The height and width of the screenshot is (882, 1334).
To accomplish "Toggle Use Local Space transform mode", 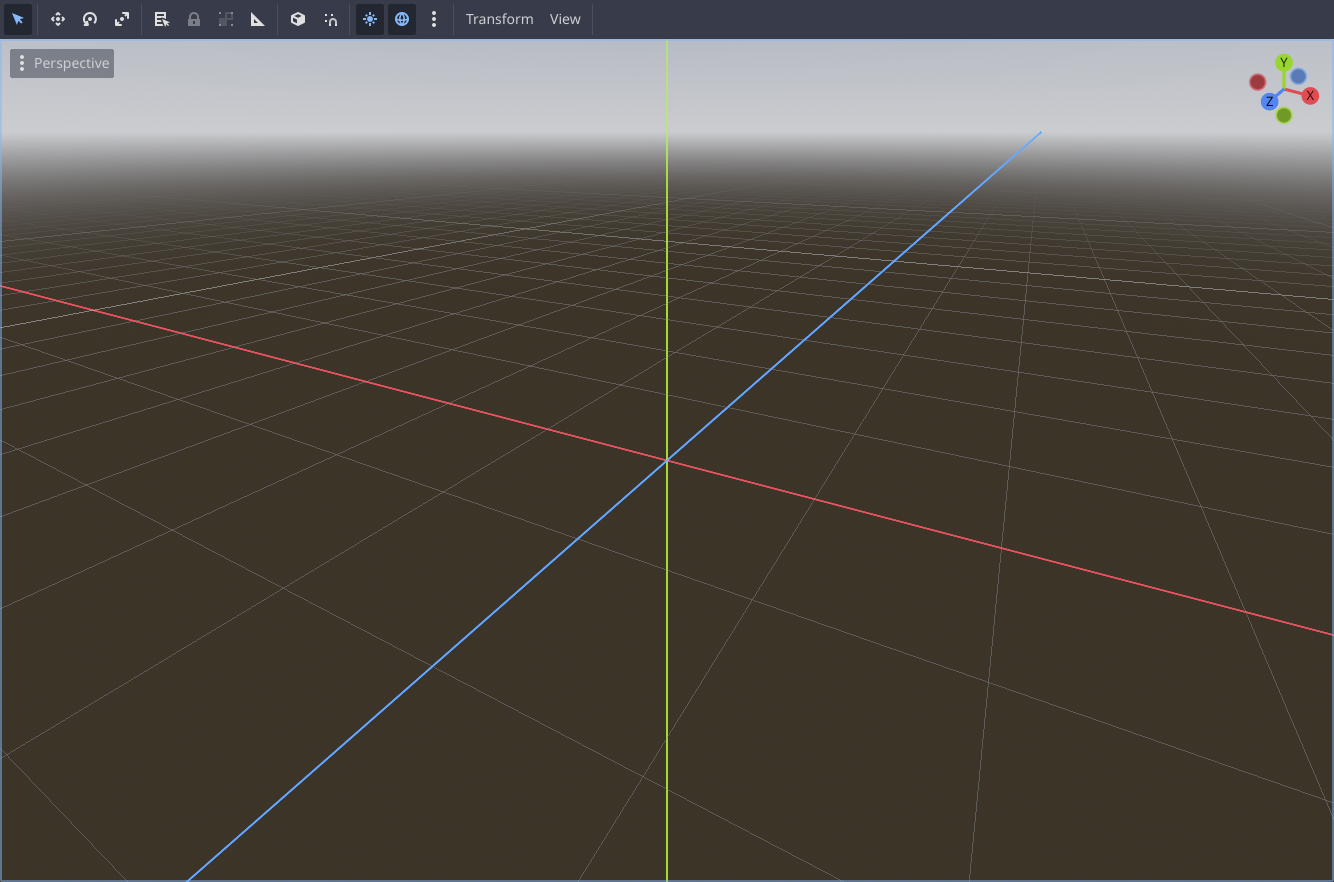I will (x=297, y=19).
